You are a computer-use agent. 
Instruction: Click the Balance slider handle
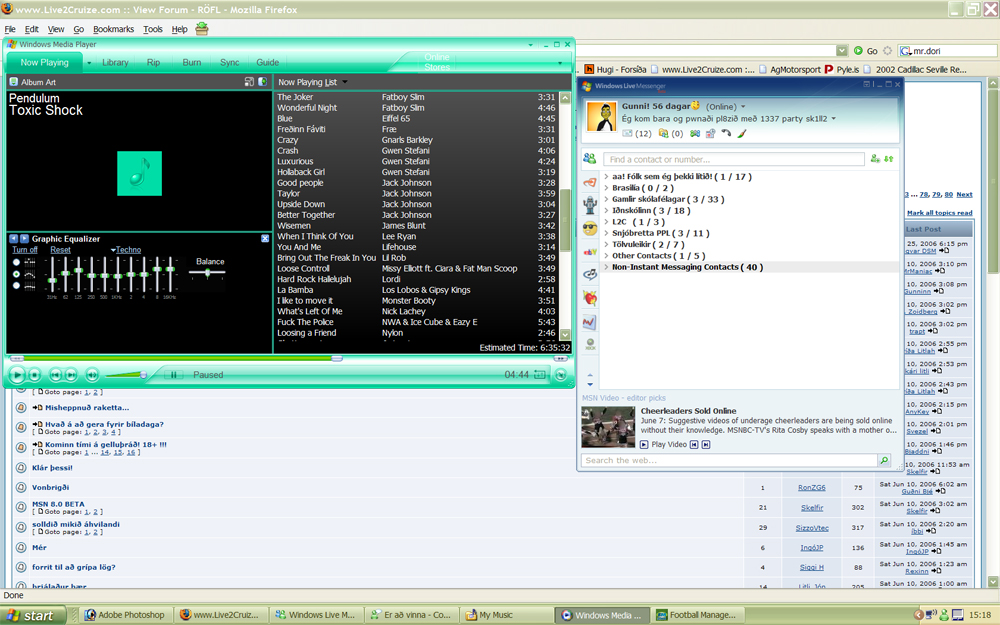[207, 273]
